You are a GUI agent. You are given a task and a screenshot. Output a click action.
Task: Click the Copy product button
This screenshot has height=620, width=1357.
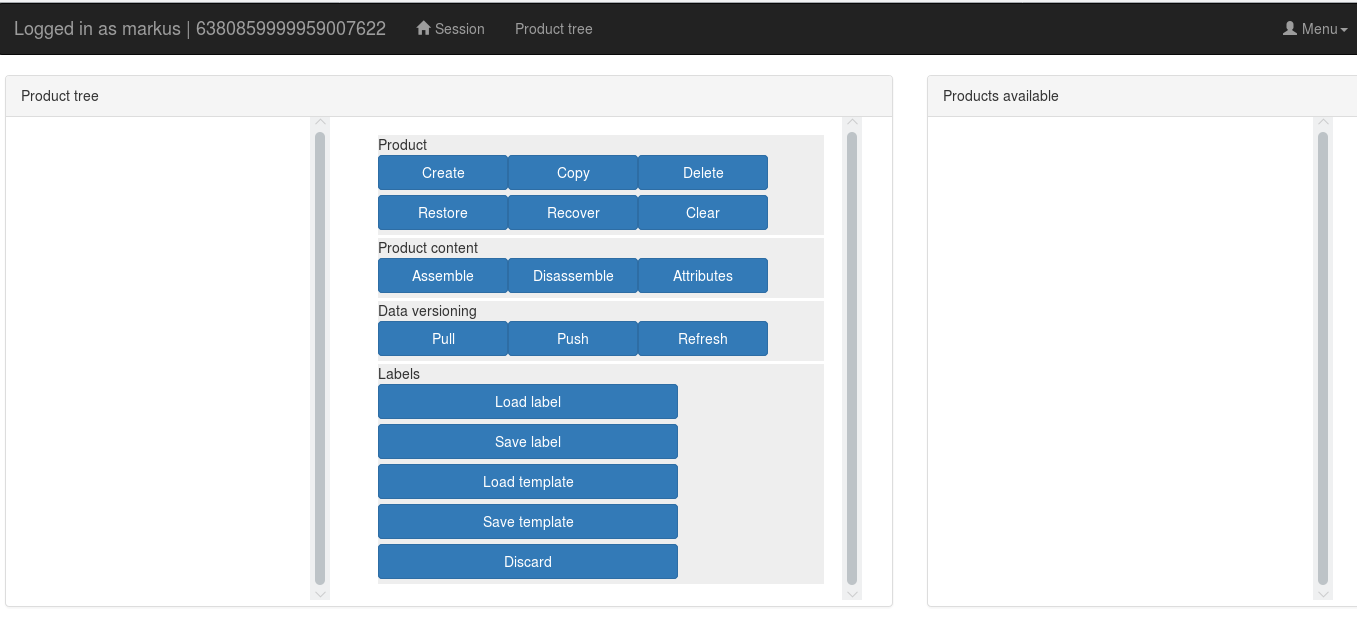point(573,173)
